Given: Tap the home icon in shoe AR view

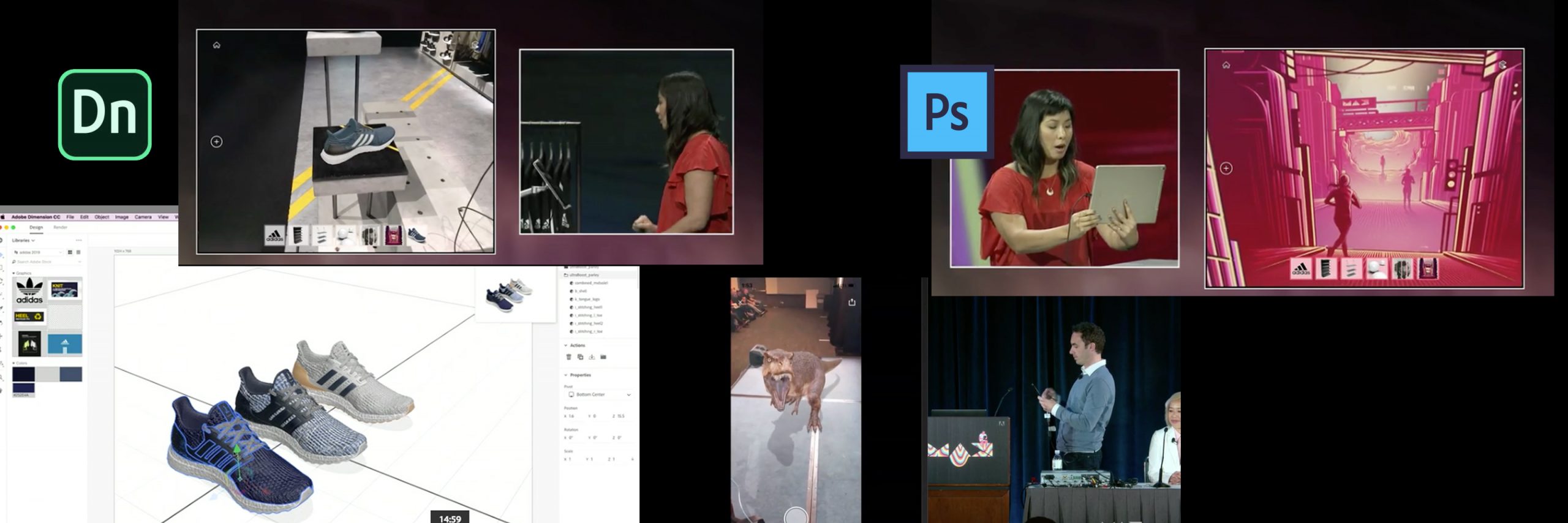Looking at the screenshot, I should 216,45.
